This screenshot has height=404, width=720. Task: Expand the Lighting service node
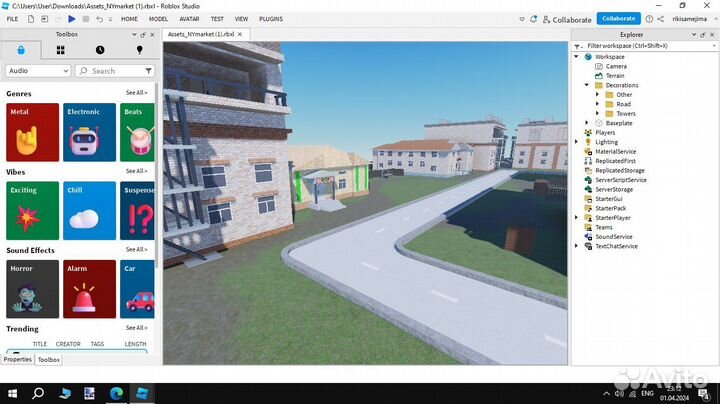pos(577,142)
